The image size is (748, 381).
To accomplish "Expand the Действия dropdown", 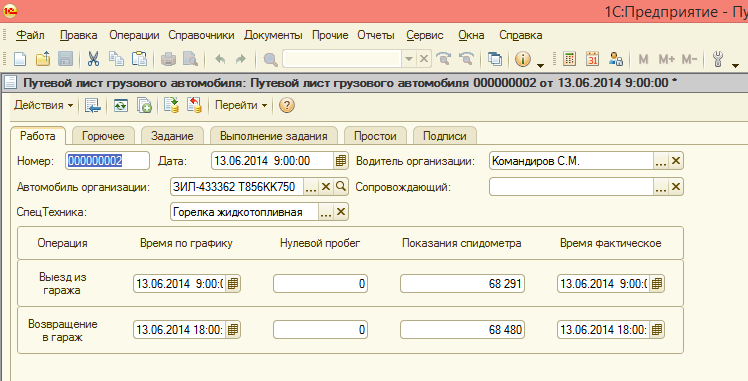I will click(43, 105).
